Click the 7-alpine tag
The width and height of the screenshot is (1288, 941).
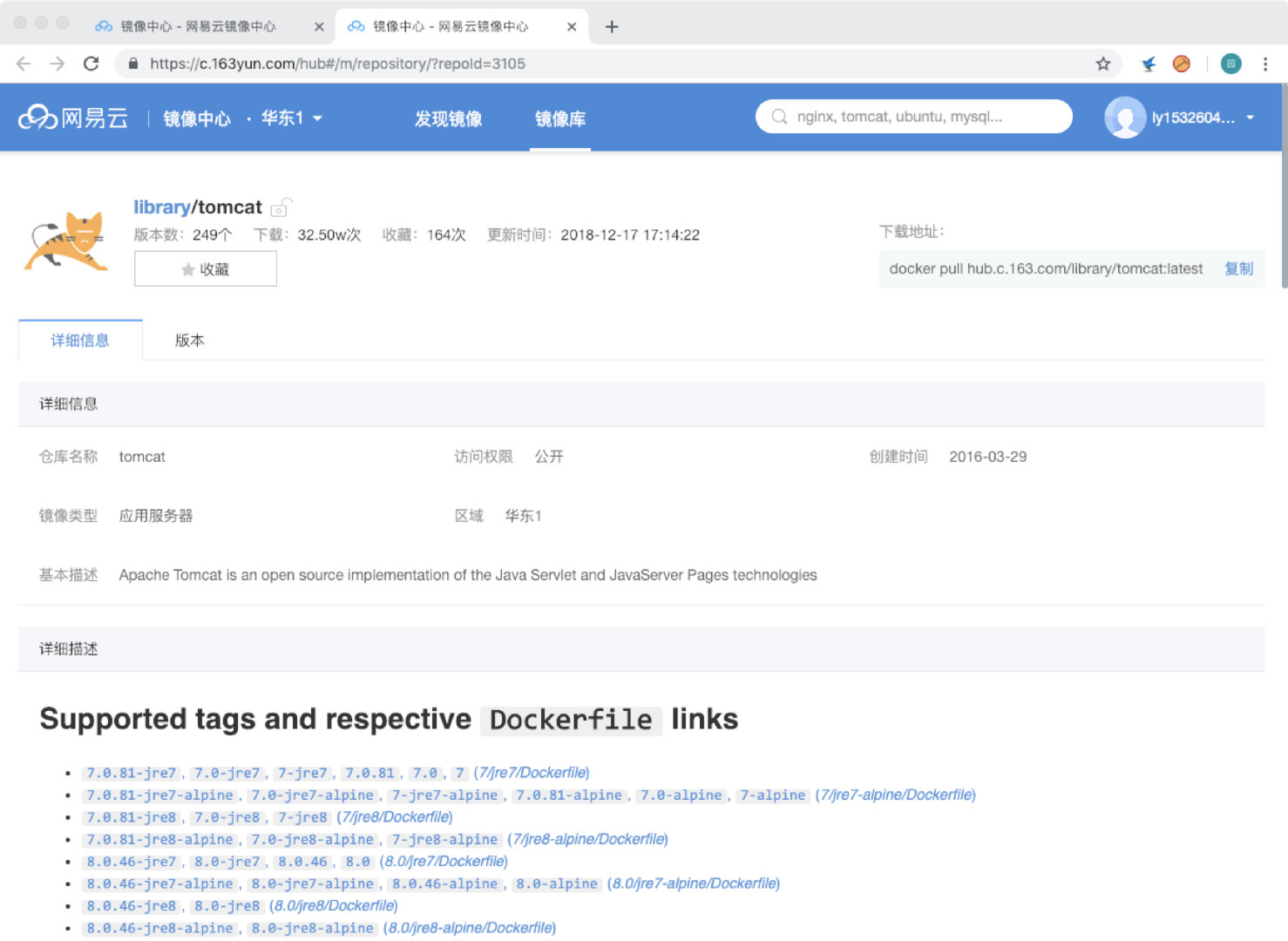772,795
